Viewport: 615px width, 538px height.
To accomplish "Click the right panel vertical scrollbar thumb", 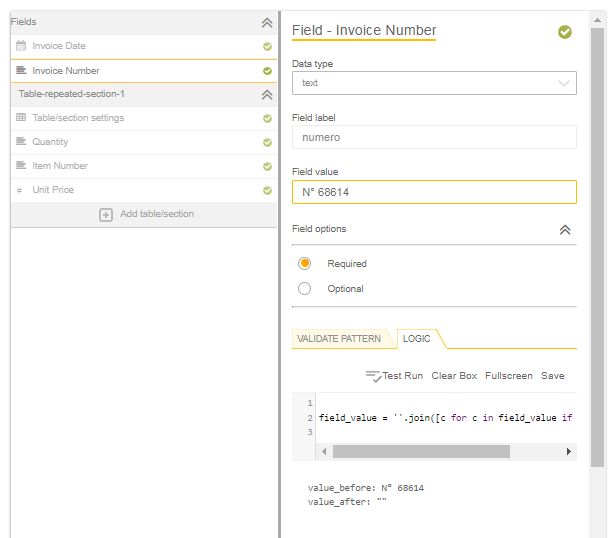I will (x=597, y=247).
